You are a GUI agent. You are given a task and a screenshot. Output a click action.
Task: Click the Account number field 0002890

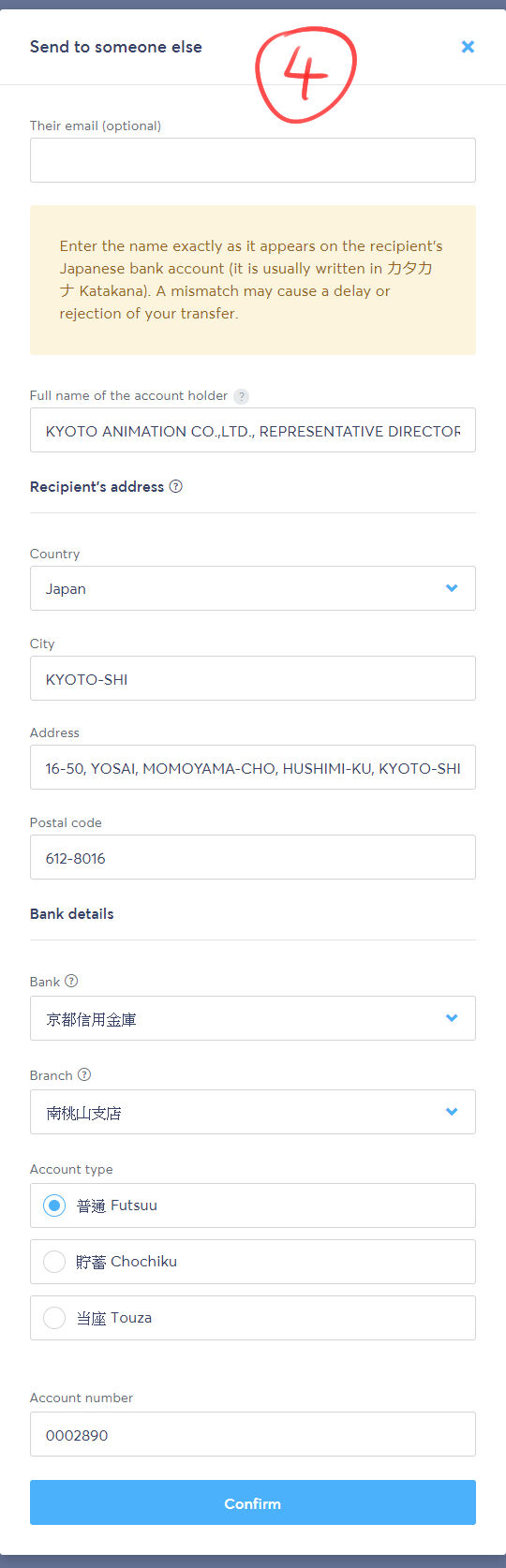tap(253, 1434)
